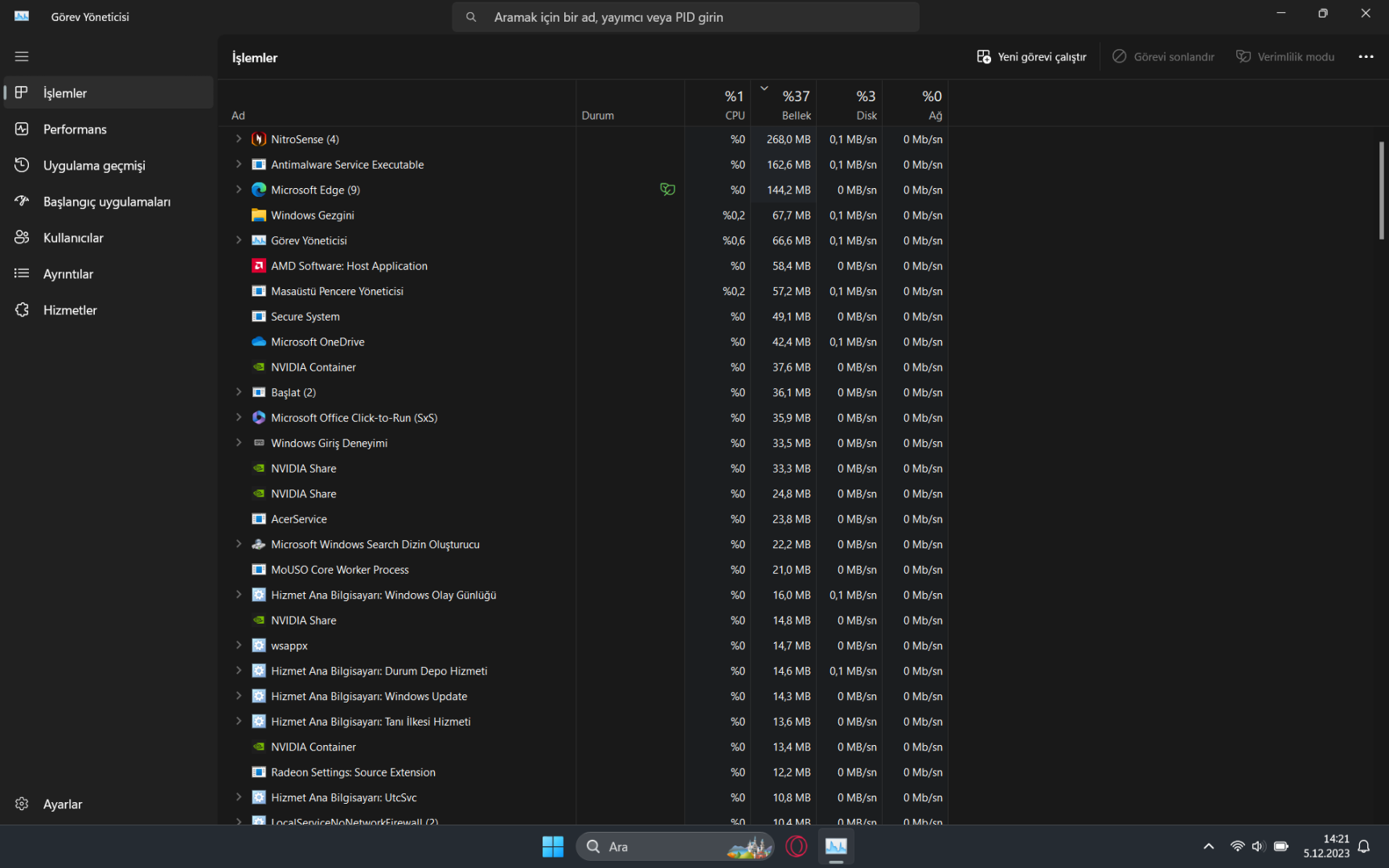Open the more options ellipsis menu

(x=1366, y=57)
